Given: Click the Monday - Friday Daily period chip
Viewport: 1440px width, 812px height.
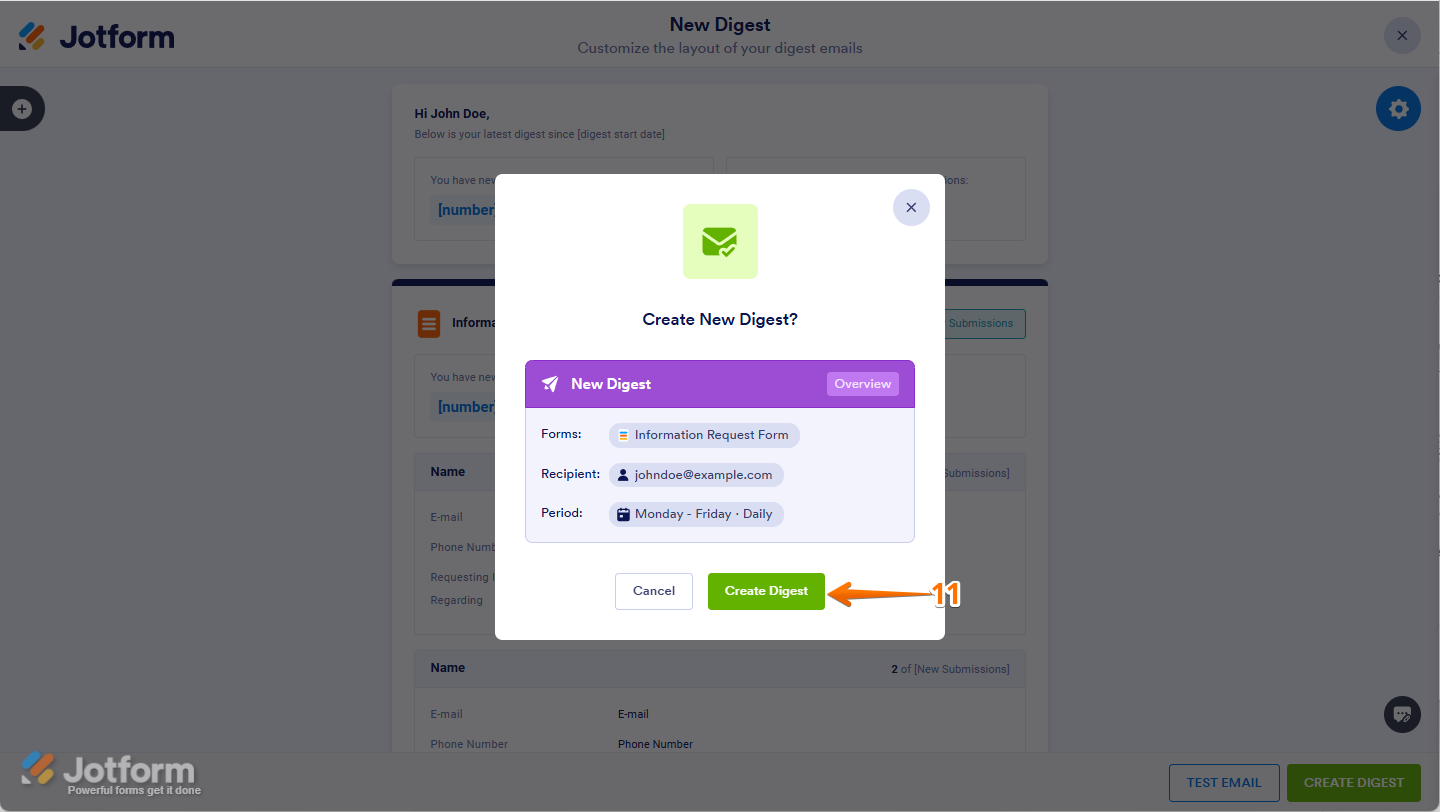Looking at the screenshot, I should (x=696, y=514).
